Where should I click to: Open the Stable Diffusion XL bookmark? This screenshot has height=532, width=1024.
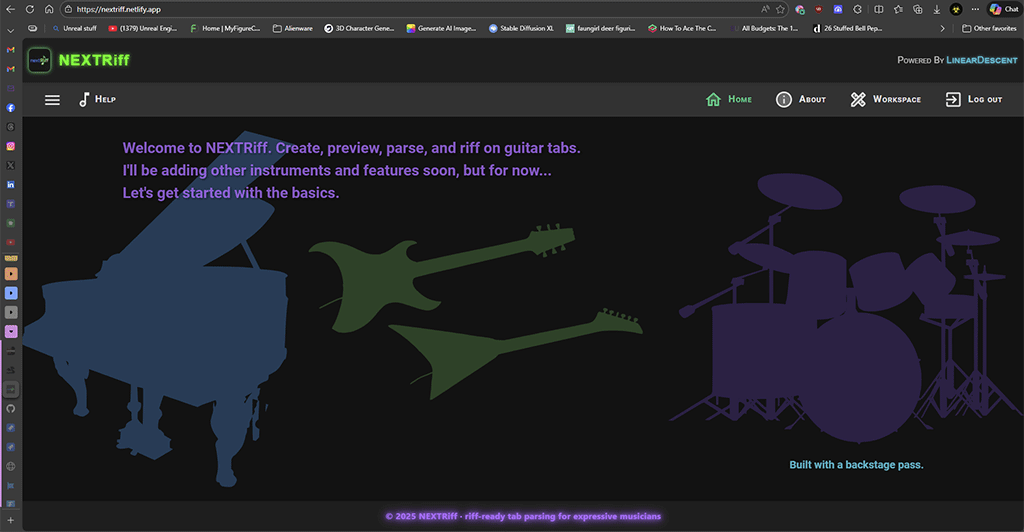521,29
